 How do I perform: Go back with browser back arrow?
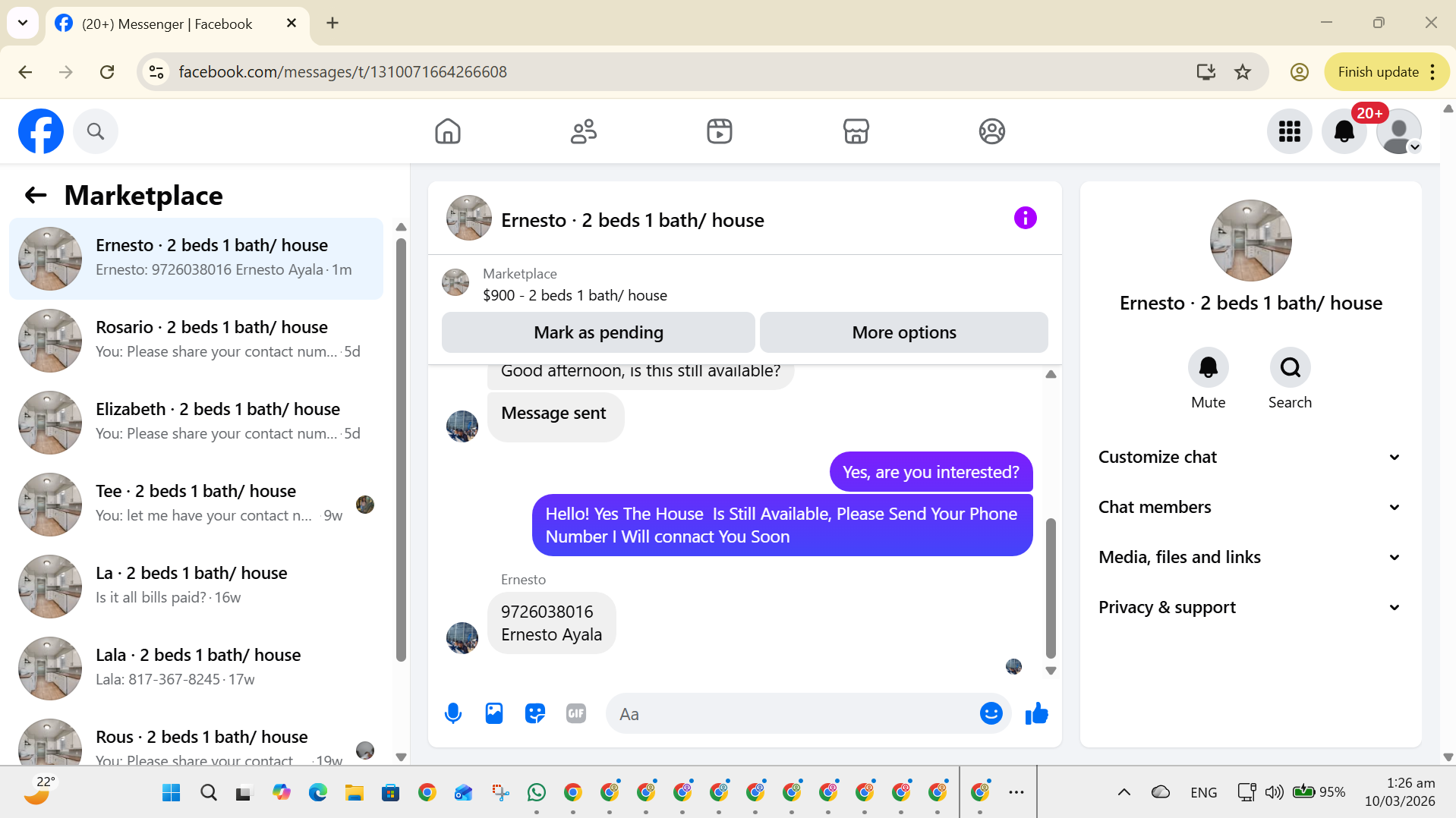tap(25, 72)
